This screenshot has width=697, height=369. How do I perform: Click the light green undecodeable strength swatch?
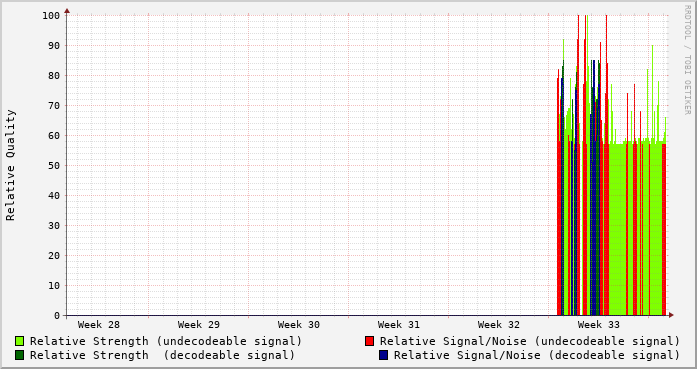coord(19,341)
